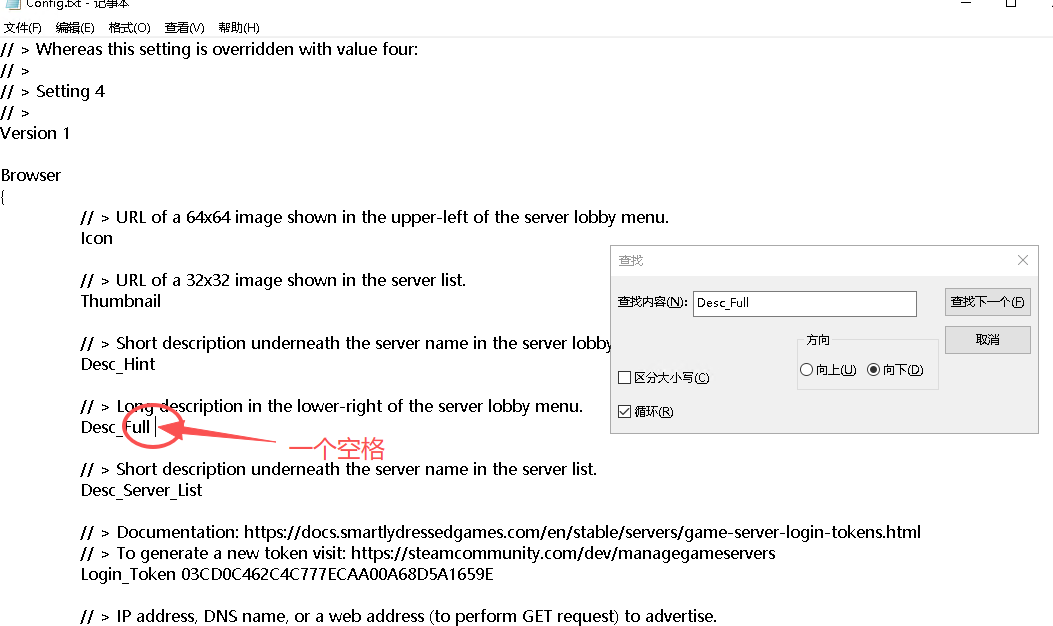Focus the 查找内容 search text field
Image resolution: width=1053 pixels, height=626 pixels.
pos(804,303)
